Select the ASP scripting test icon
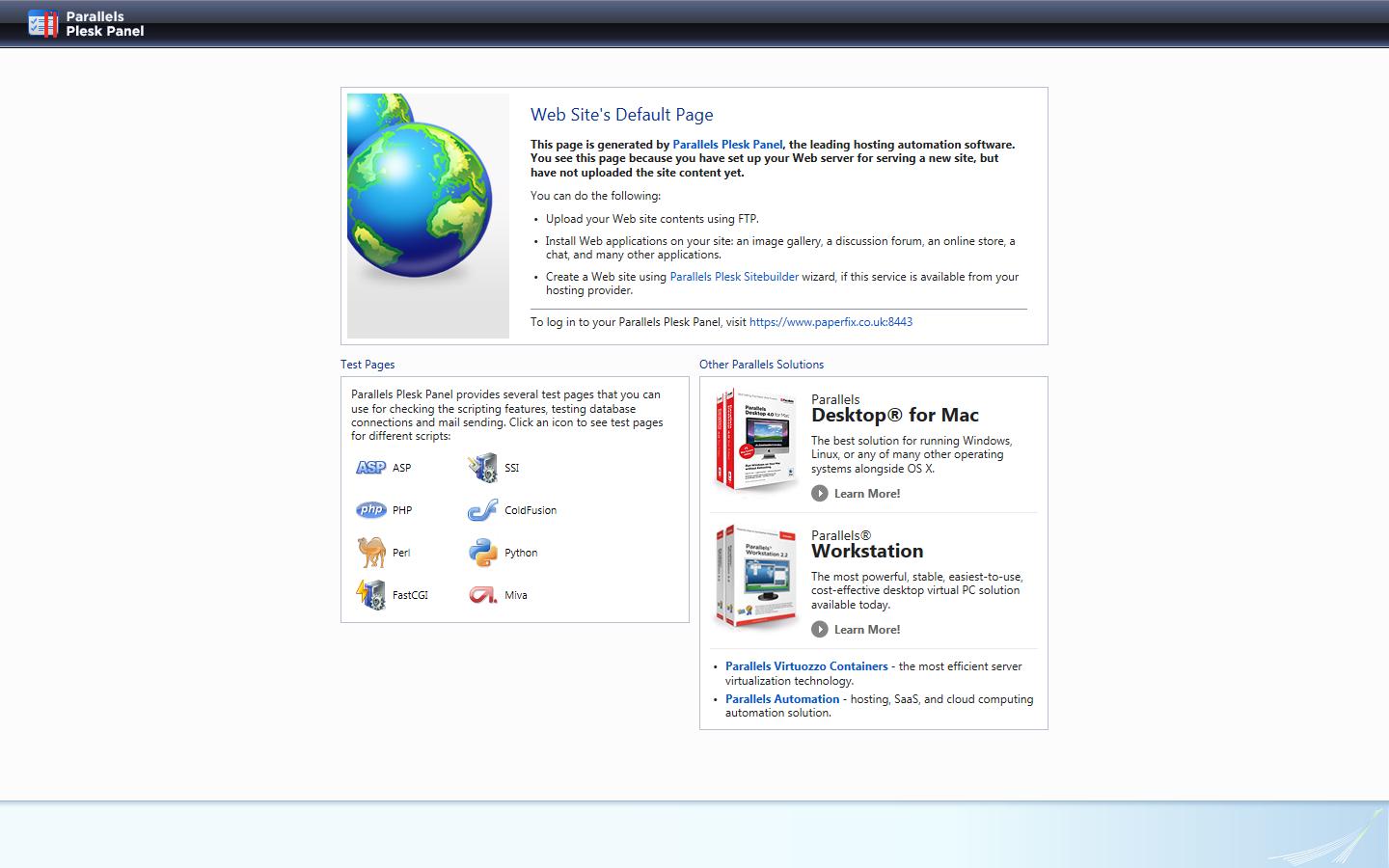The width and height of the screenshot is (1389, 868). (x=370, y=467)
